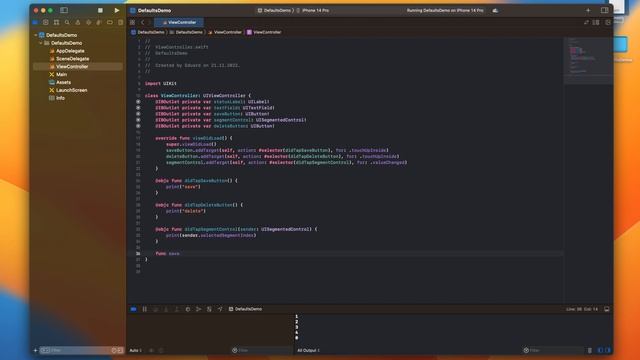Click the variables view Filter field
Image resolution: width=640 pixels, height=360 pixels.
[261, 351]
